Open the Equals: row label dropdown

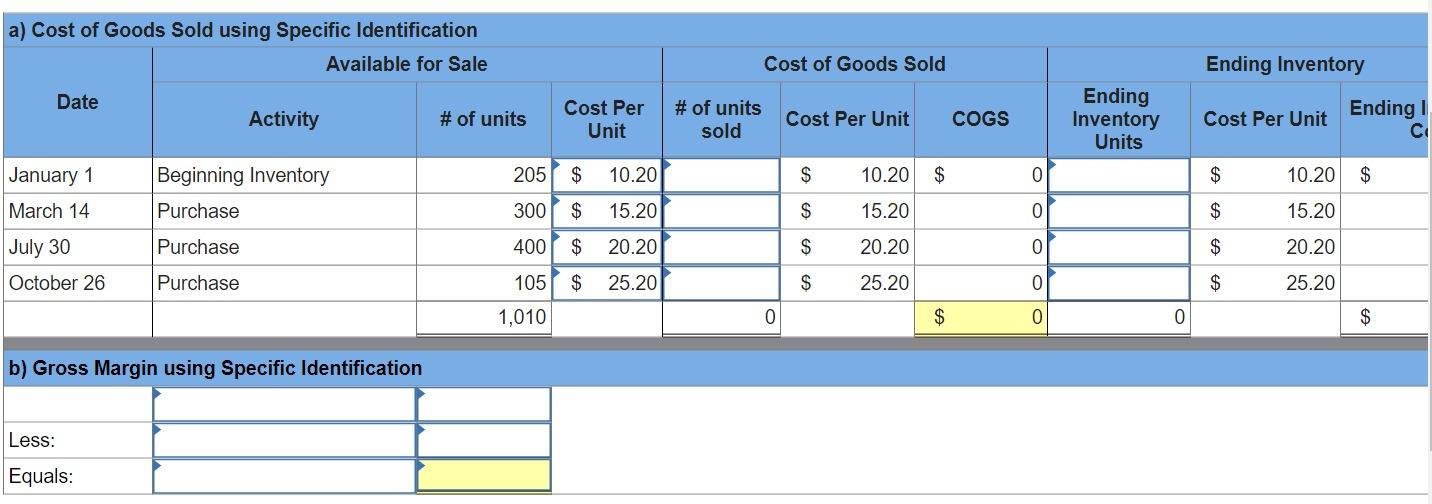tap(284, 476)
